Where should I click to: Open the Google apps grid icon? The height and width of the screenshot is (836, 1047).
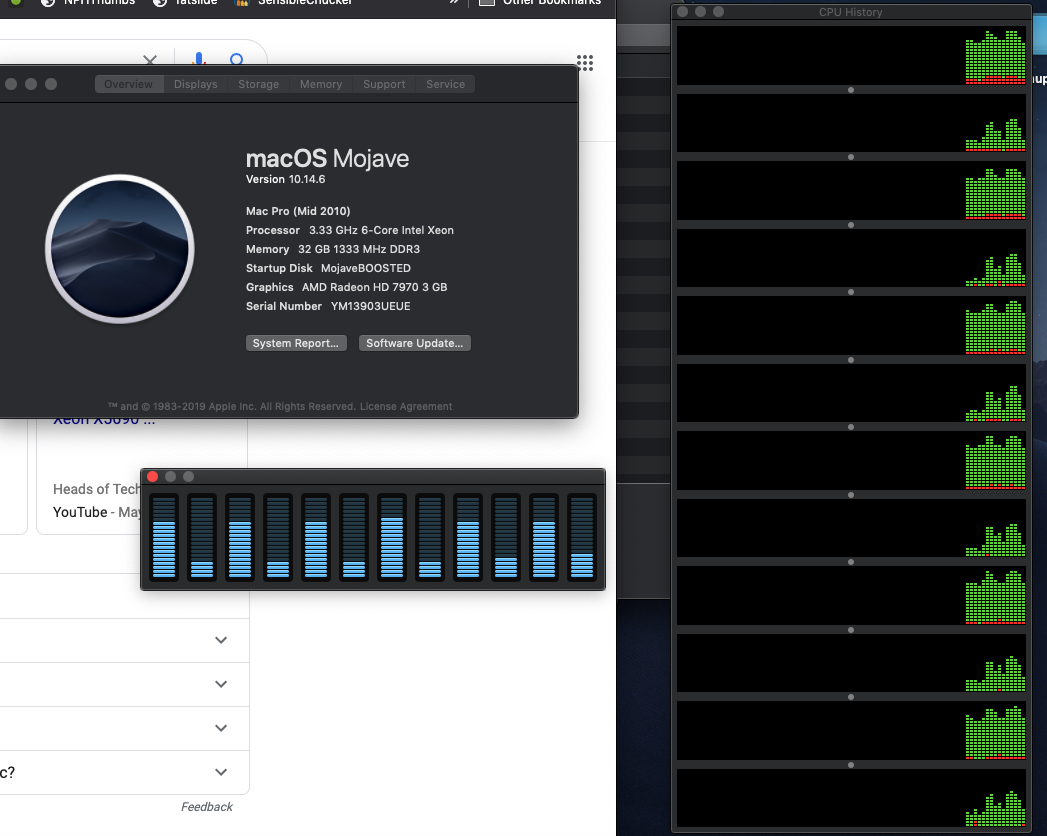tap(585, 63)
